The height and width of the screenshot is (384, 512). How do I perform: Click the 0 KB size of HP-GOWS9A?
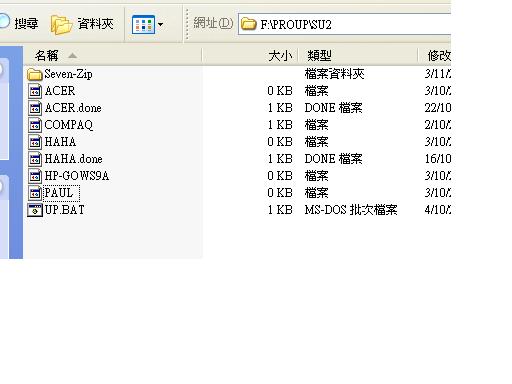click(x=280, y=176)
